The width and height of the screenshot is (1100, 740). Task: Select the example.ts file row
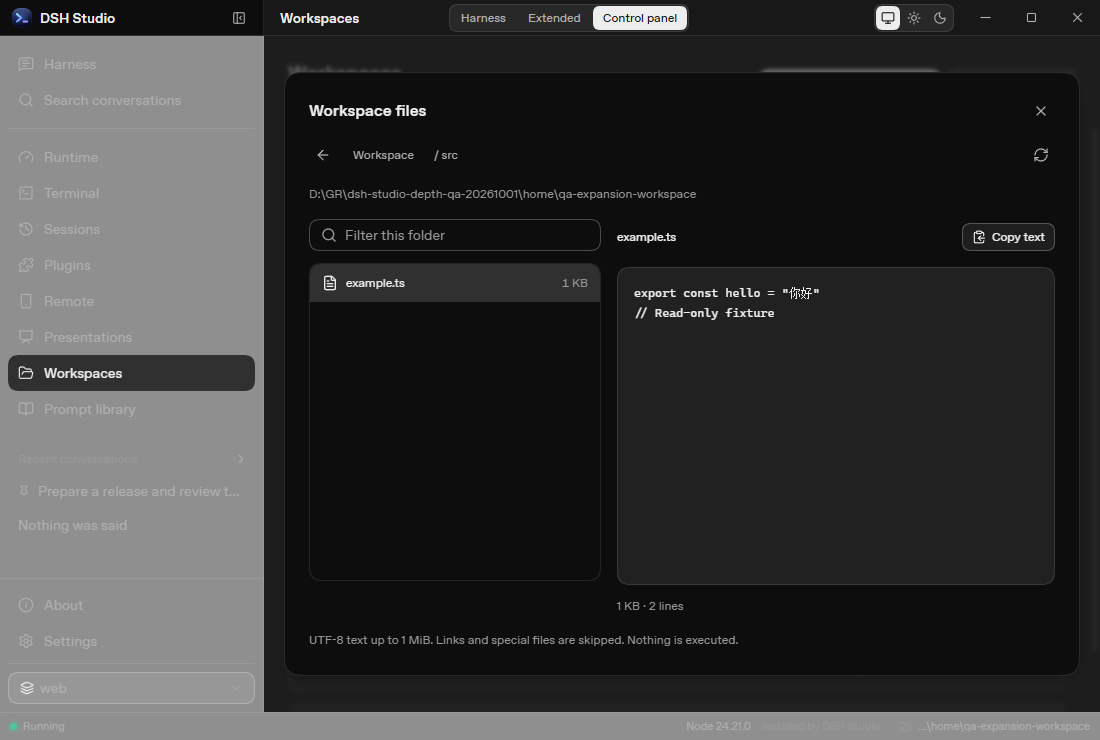[455, 283]
